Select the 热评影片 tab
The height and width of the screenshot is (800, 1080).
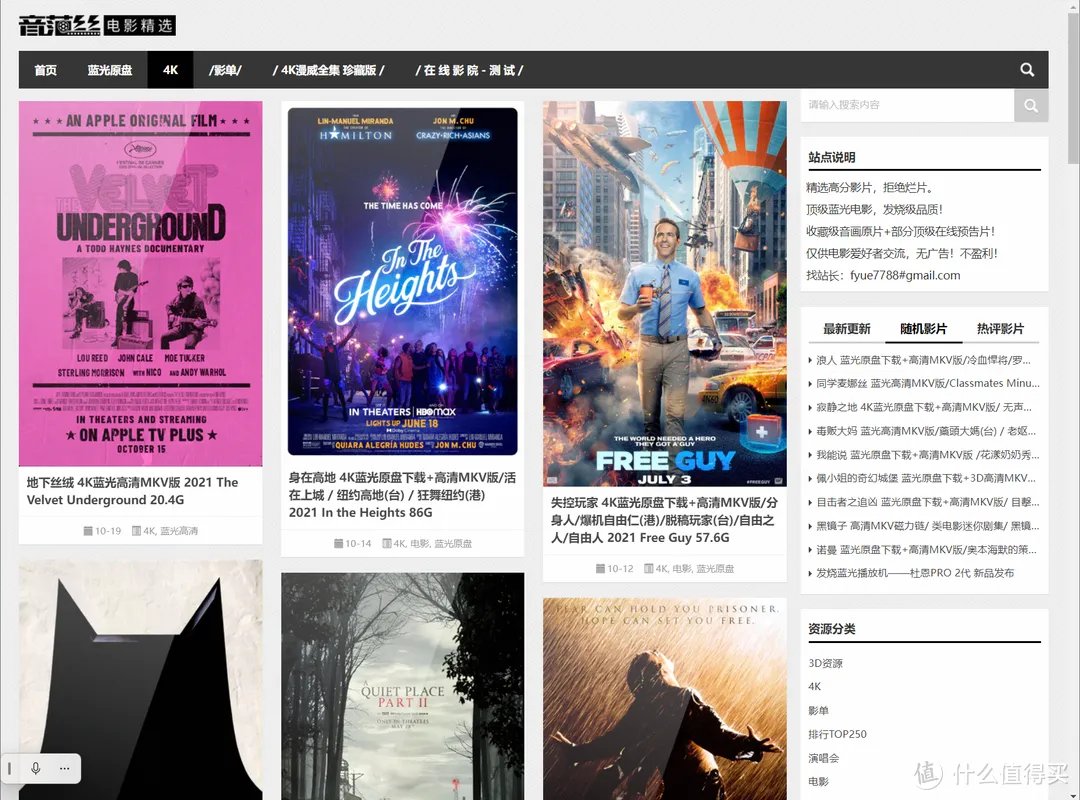click(1000, 329)
